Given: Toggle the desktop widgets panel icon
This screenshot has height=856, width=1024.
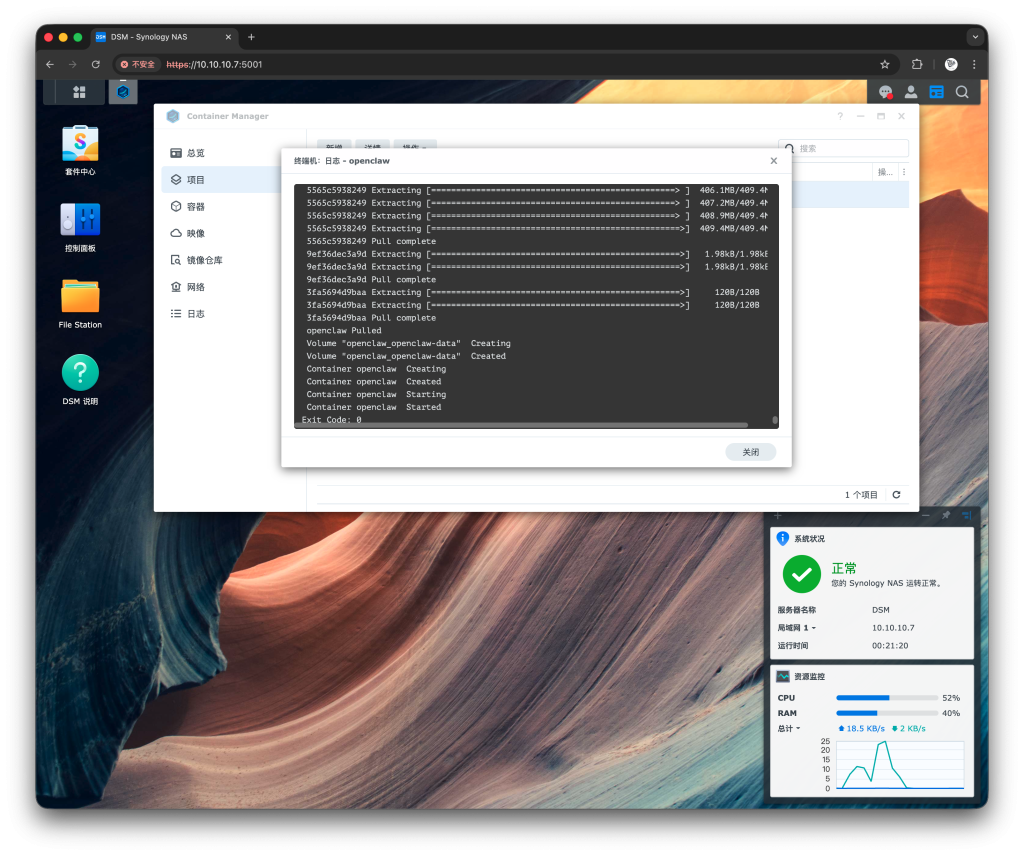Looking at the screenshot, I should 936,92.
